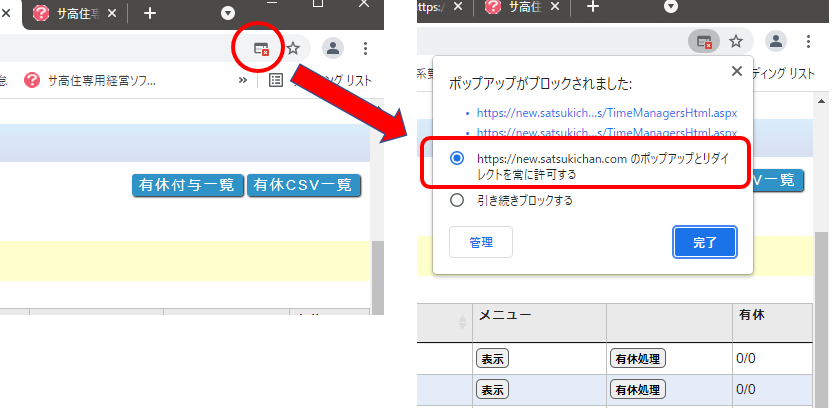This screenshot has width=837, height=417.
Task: Open the black circular tab search dropdown arrow
Action: (228, 13)
